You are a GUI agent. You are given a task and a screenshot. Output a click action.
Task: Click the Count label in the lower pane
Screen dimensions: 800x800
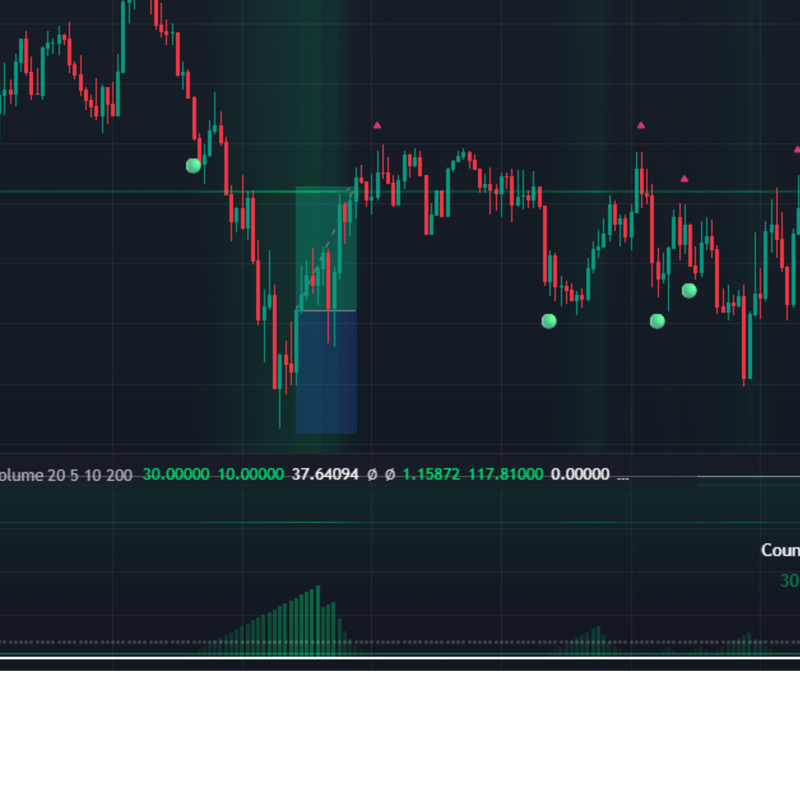780,550
